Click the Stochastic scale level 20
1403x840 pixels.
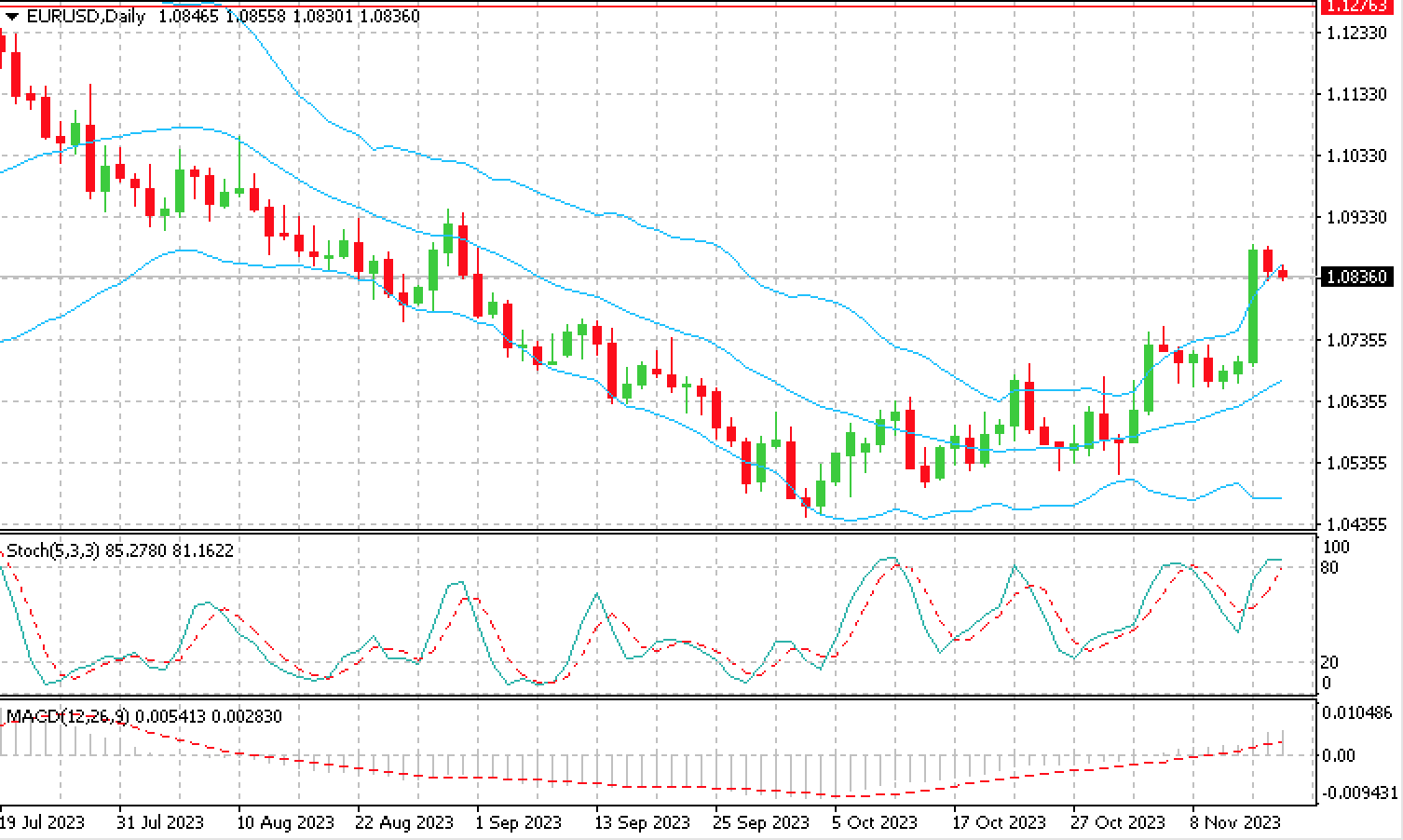point(1331,662)
